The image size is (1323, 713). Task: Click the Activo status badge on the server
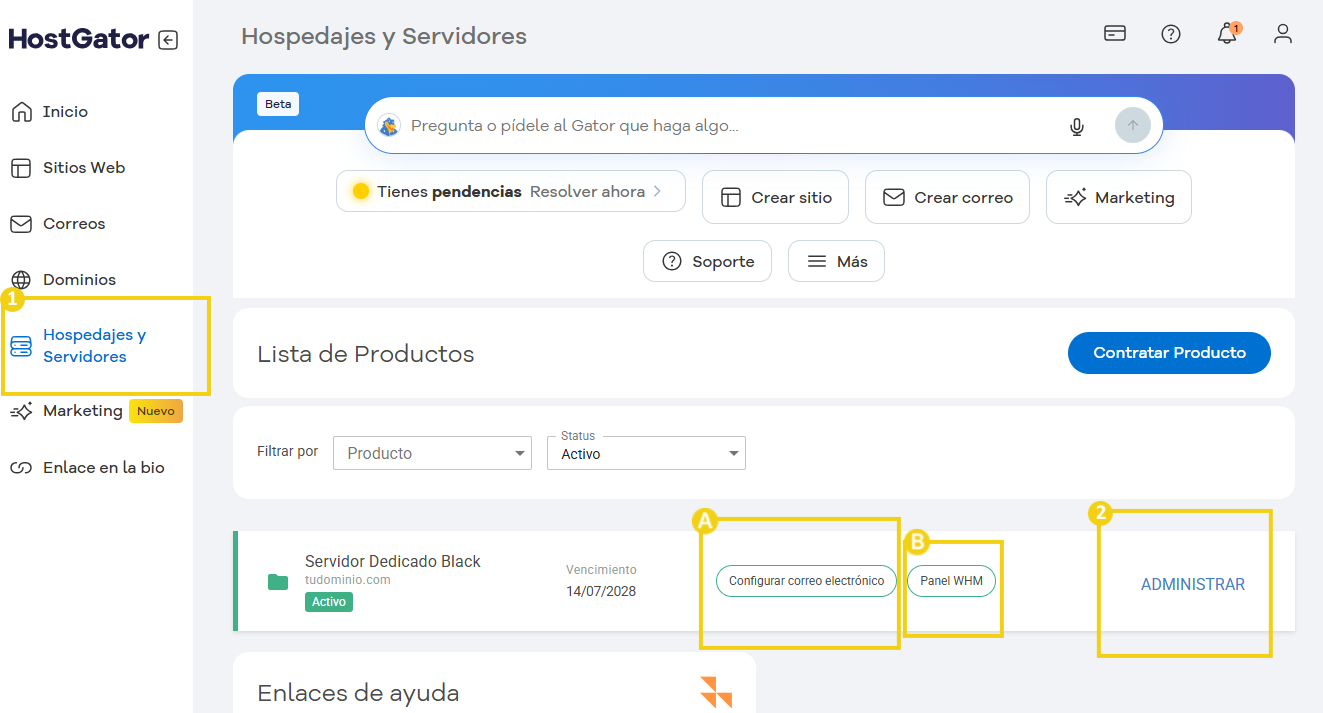point(328,602)
